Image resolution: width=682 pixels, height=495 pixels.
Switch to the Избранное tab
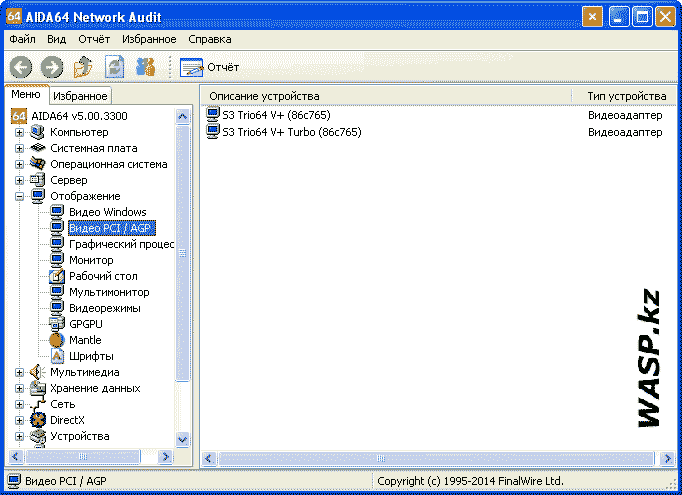80,96
